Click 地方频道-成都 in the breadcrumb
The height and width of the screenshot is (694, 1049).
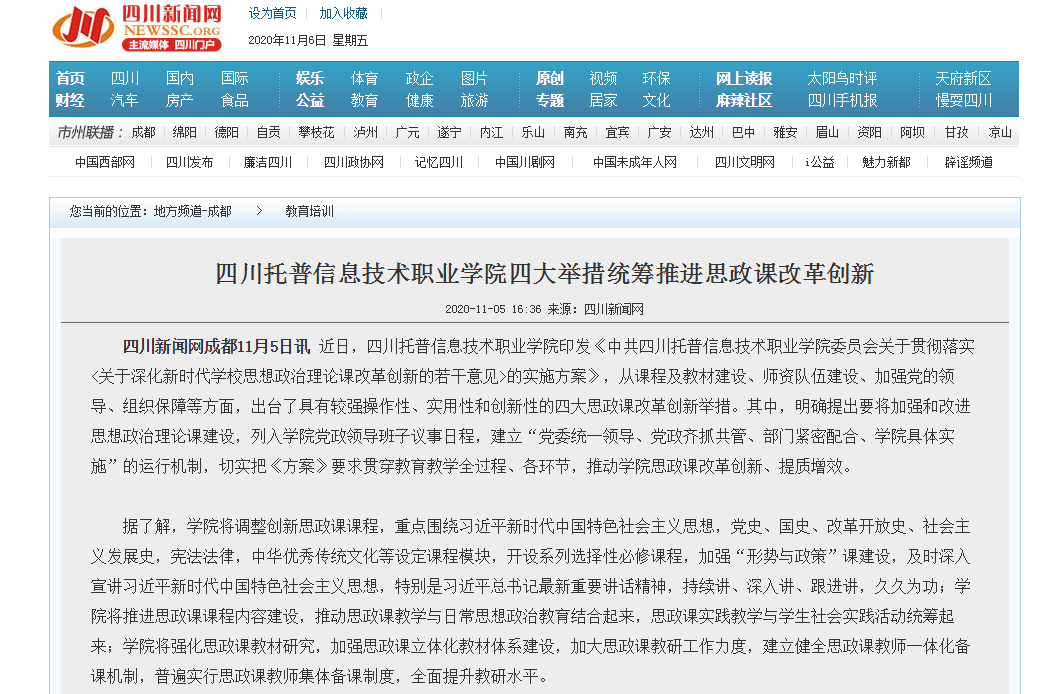click(x=192, y=212)
